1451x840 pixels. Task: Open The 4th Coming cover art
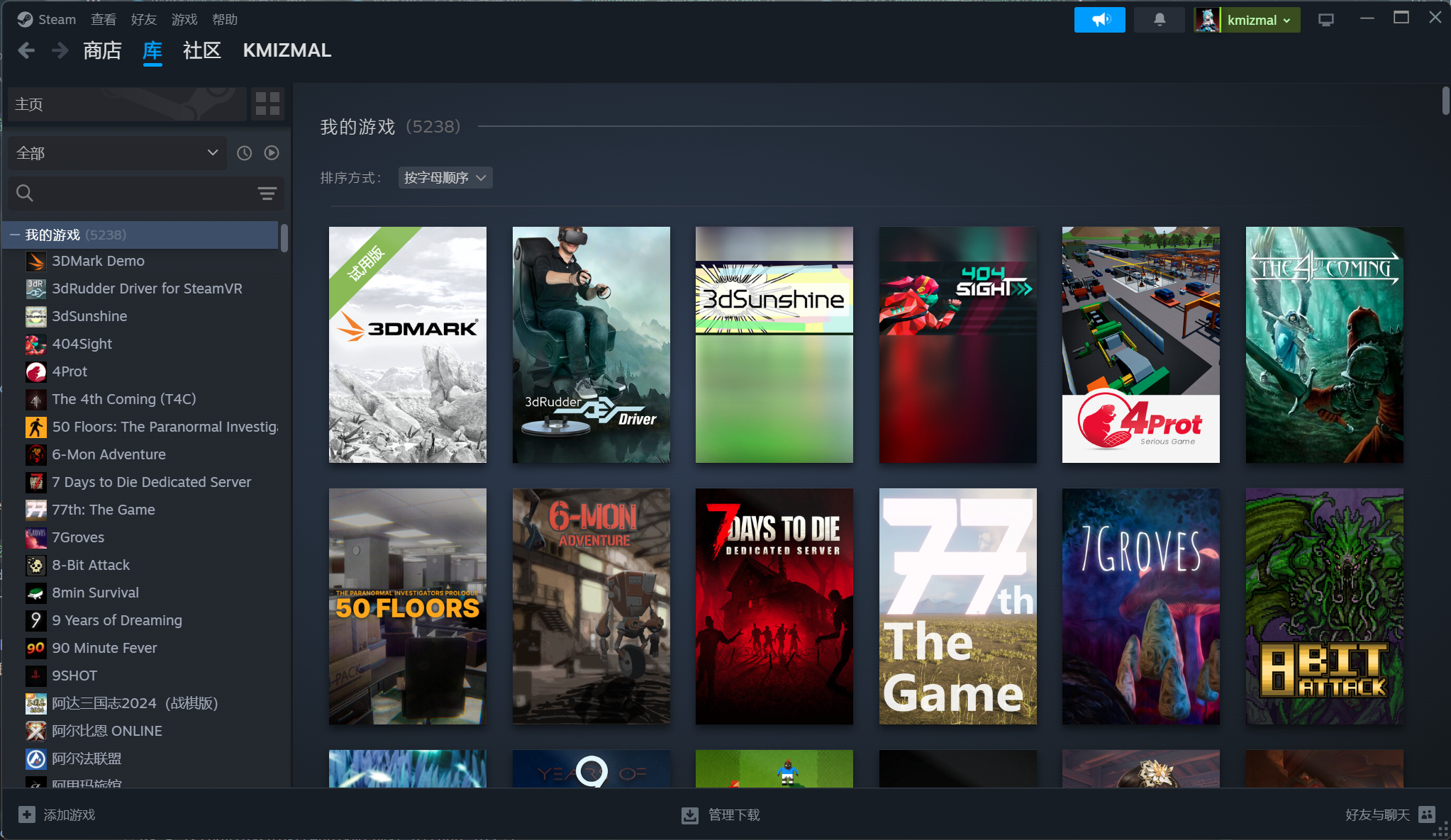(x=1325, y=345)
